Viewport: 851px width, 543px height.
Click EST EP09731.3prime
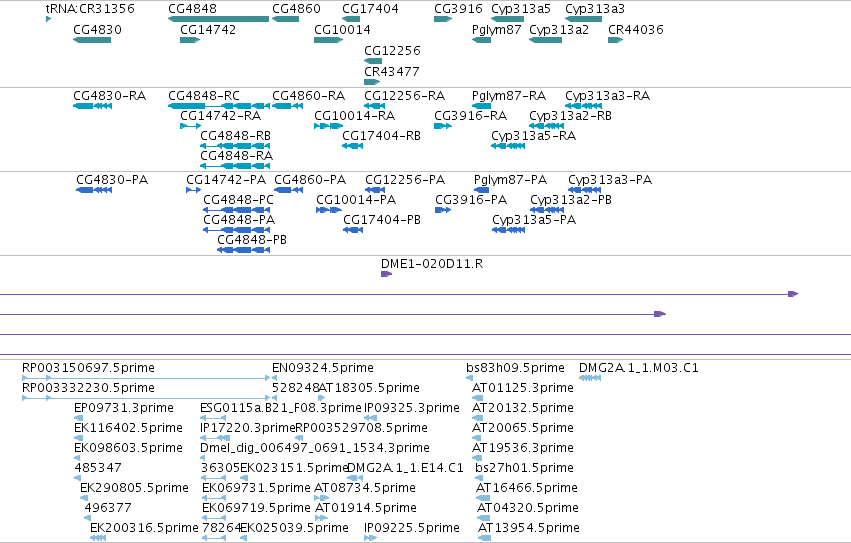click(124, 408)
